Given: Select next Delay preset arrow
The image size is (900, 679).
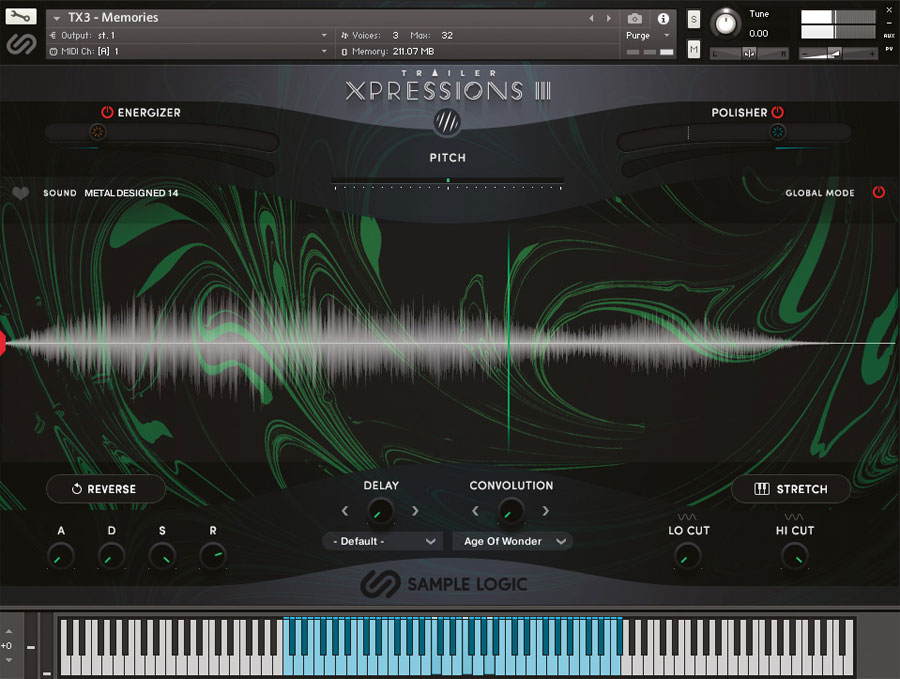Looking at the screenshot, I should (415, 510).
